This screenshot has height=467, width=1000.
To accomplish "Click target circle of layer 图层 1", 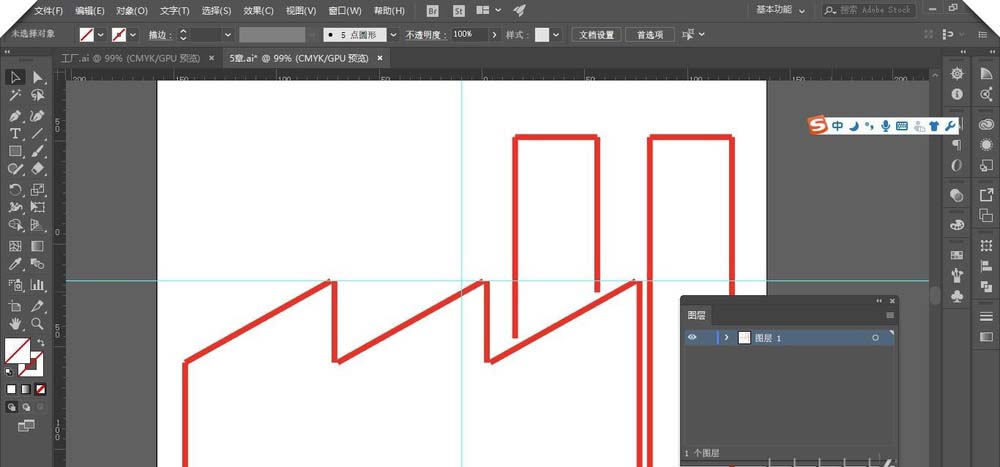I will [876, 338].
